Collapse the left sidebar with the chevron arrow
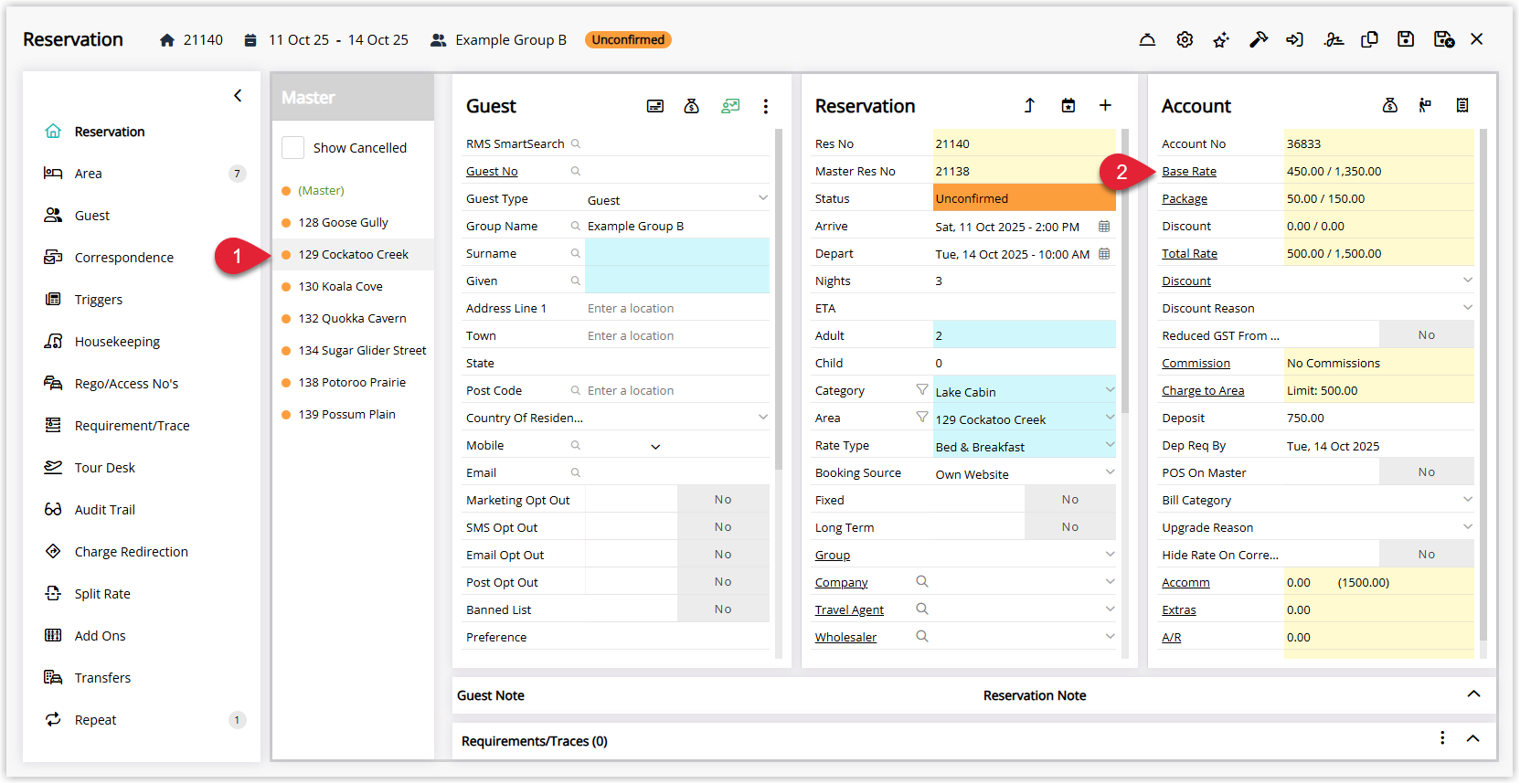This screenshot has width=1520, height=784. pyautogui.click(x=238, y=95)
